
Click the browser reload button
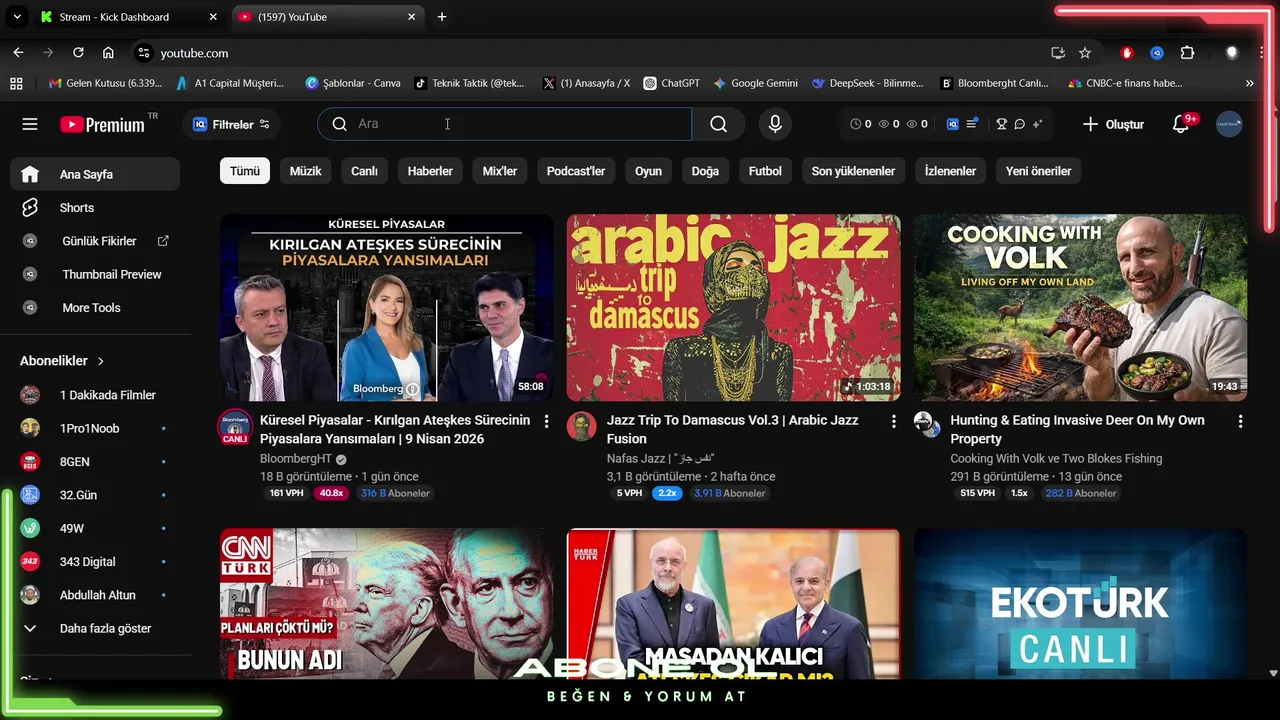[78, 53]
